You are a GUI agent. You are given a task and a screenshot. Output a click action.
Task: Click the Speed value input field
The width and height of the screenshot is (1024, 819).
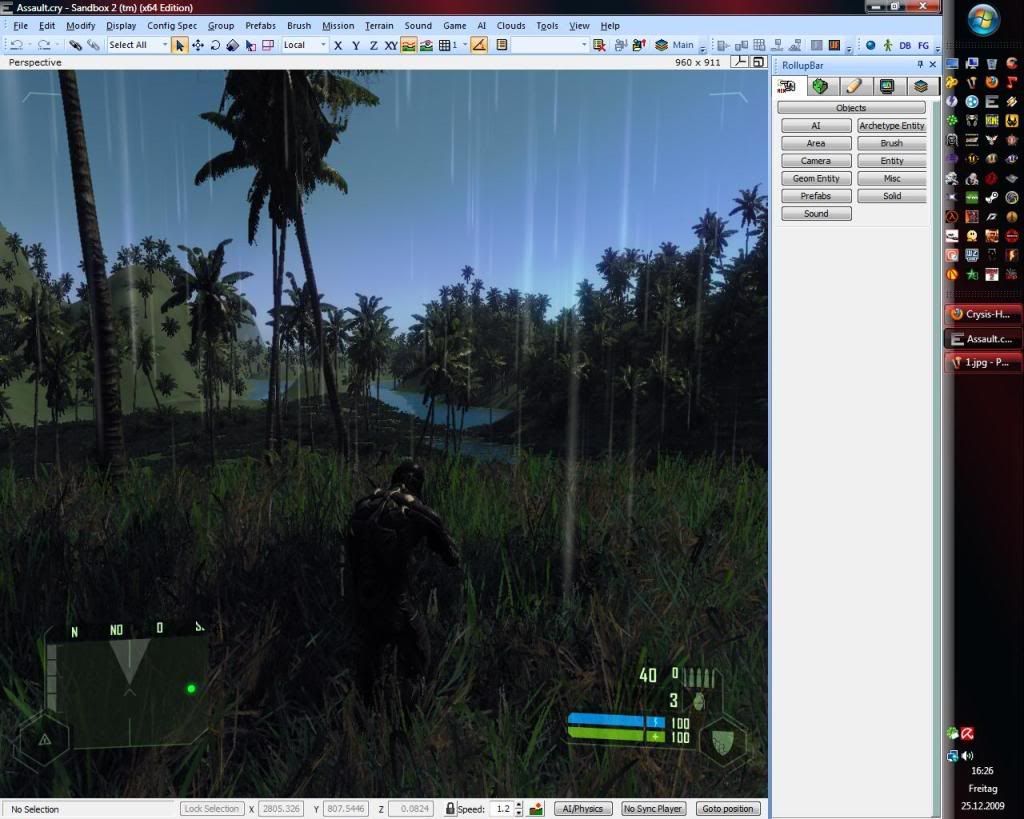(504, 808)
